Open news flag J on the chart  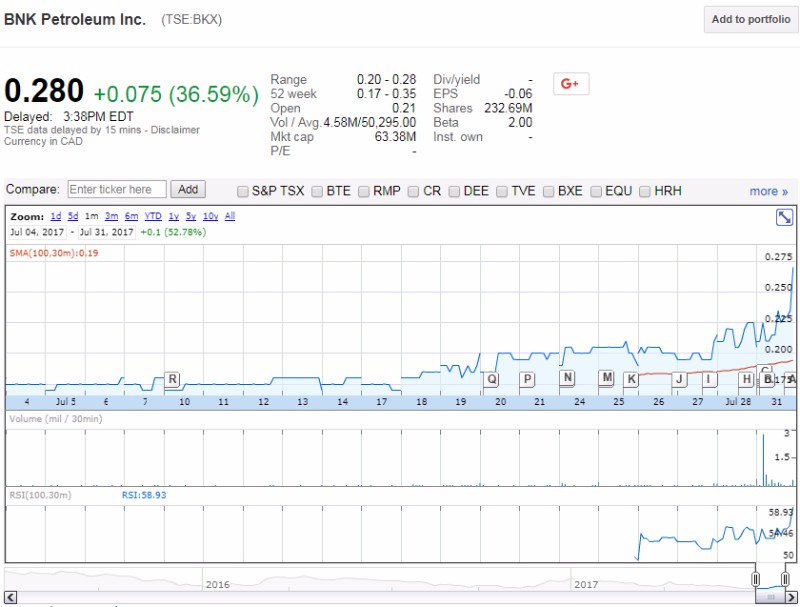tap(679, 380)
